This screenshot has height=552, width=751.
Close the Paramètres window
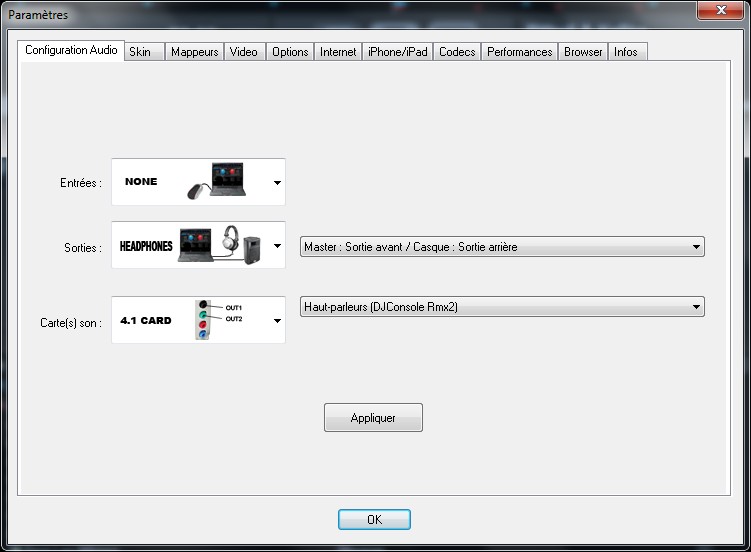721,10
